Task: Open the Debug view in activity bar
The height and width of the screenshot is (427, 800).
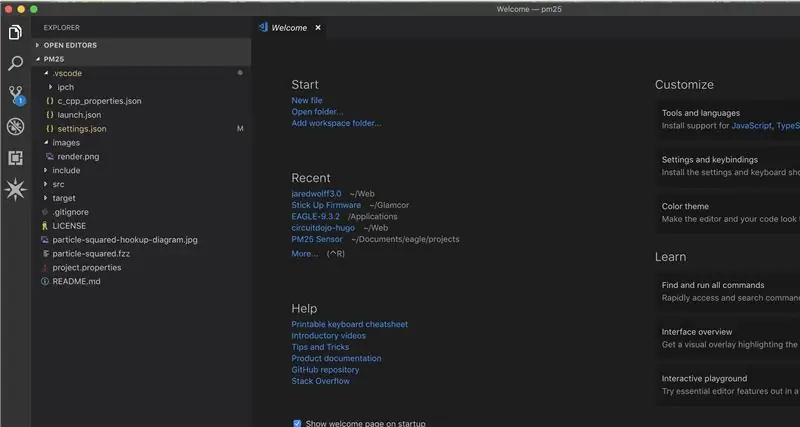Action: pos(15,127)
